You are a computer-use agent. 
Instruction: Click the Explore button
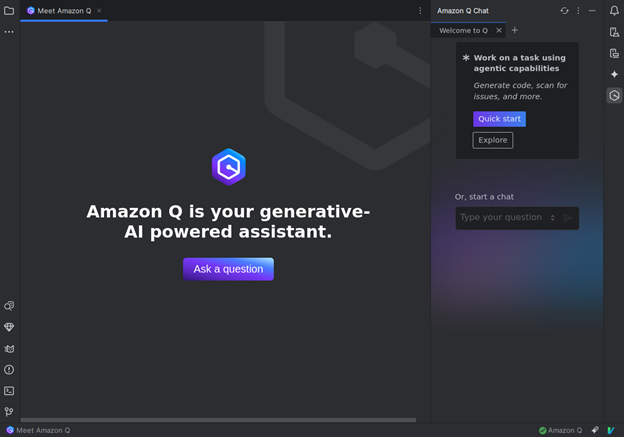[x=493, y=140]
